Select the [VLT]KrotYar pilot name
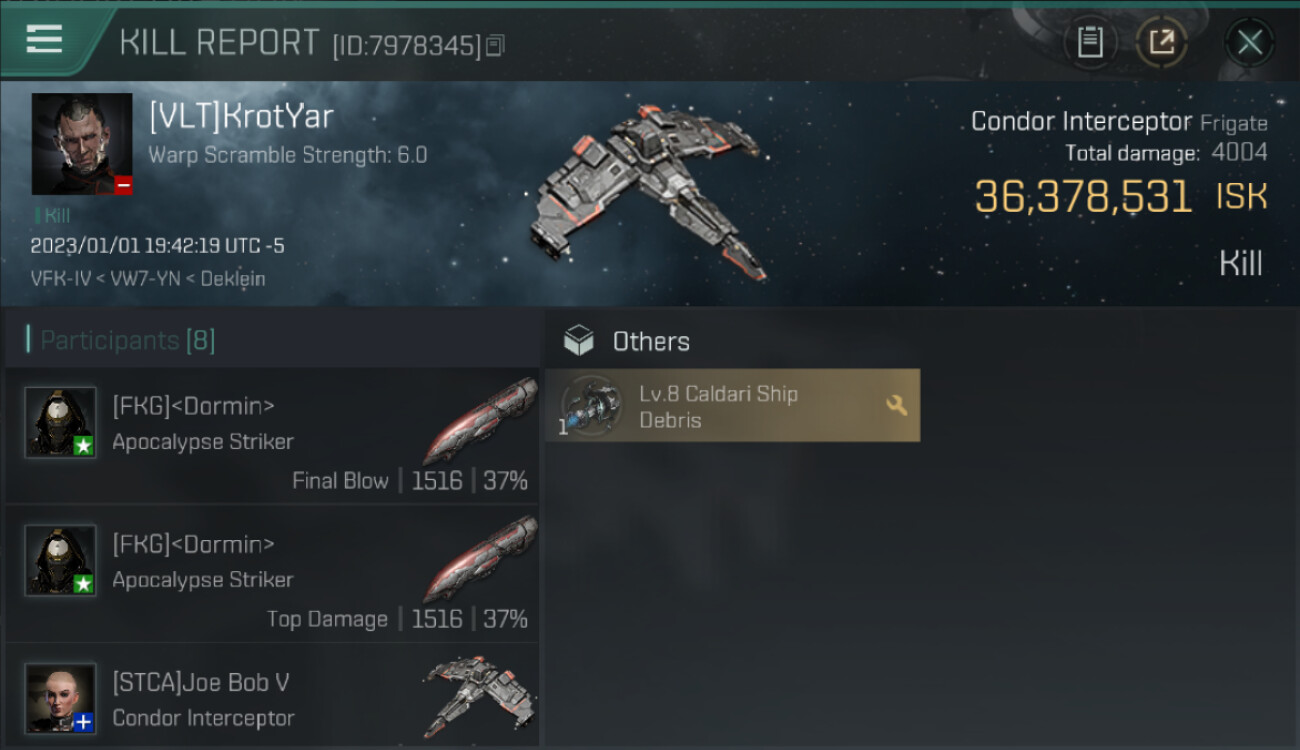The width and height of the screenshot is (1300, 750). click(241, 116)
